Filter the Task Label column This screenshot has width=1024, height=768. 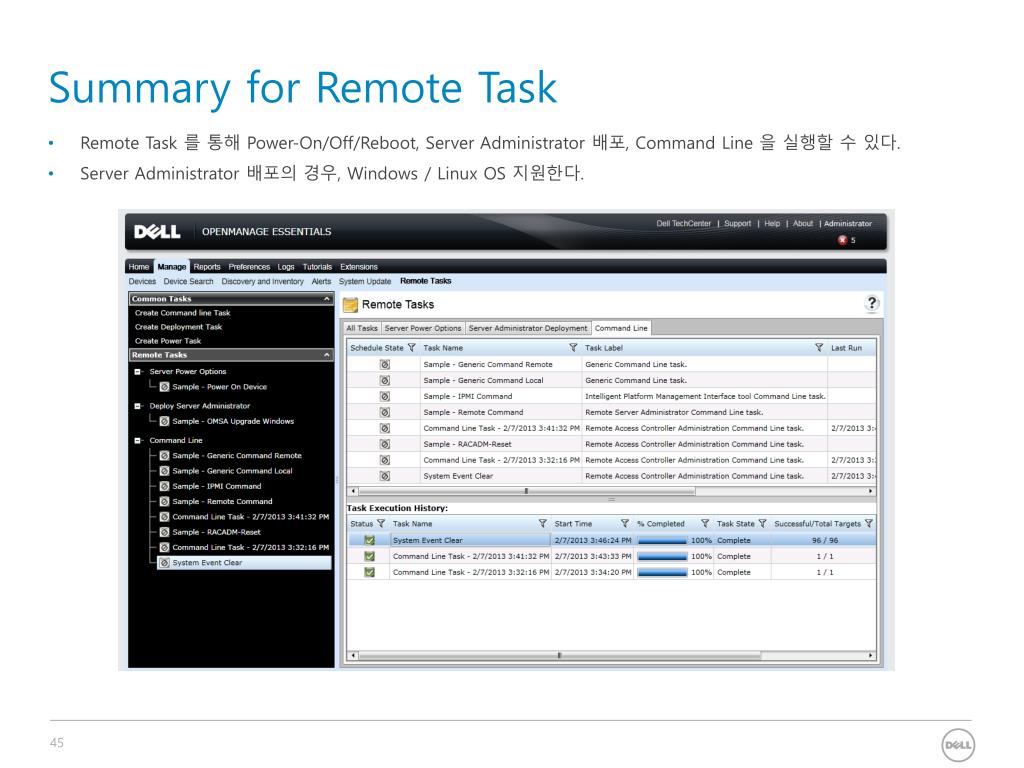pos(819,347)
